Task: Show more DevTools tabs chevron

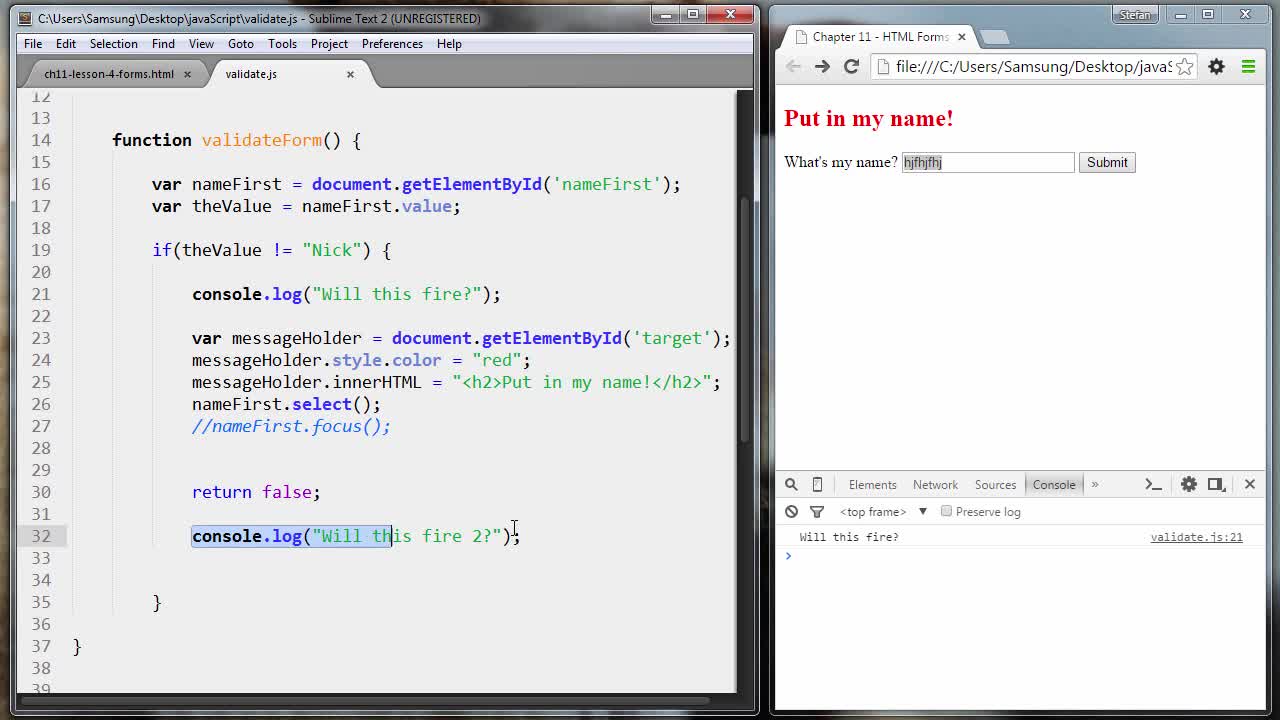Action: tap(1095, 484)
